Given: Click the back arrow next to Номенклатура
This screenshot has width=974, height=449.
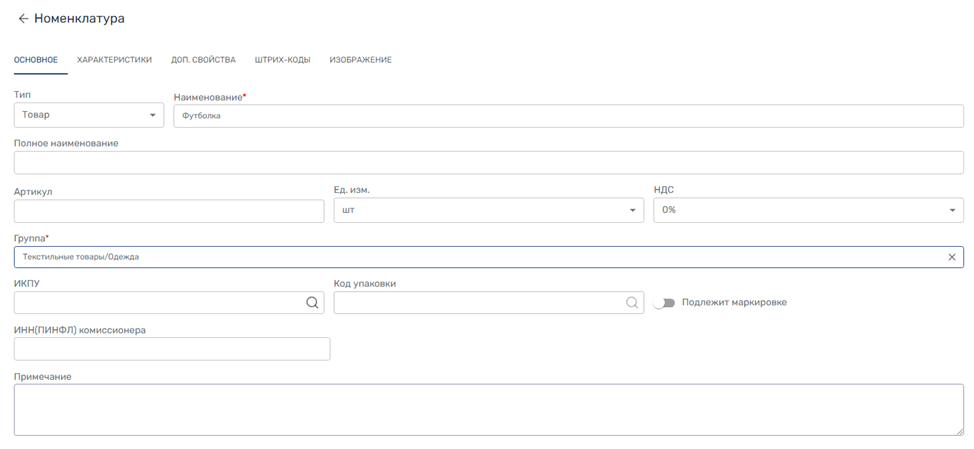Looking at the screenshot, I should click(23, 19).
